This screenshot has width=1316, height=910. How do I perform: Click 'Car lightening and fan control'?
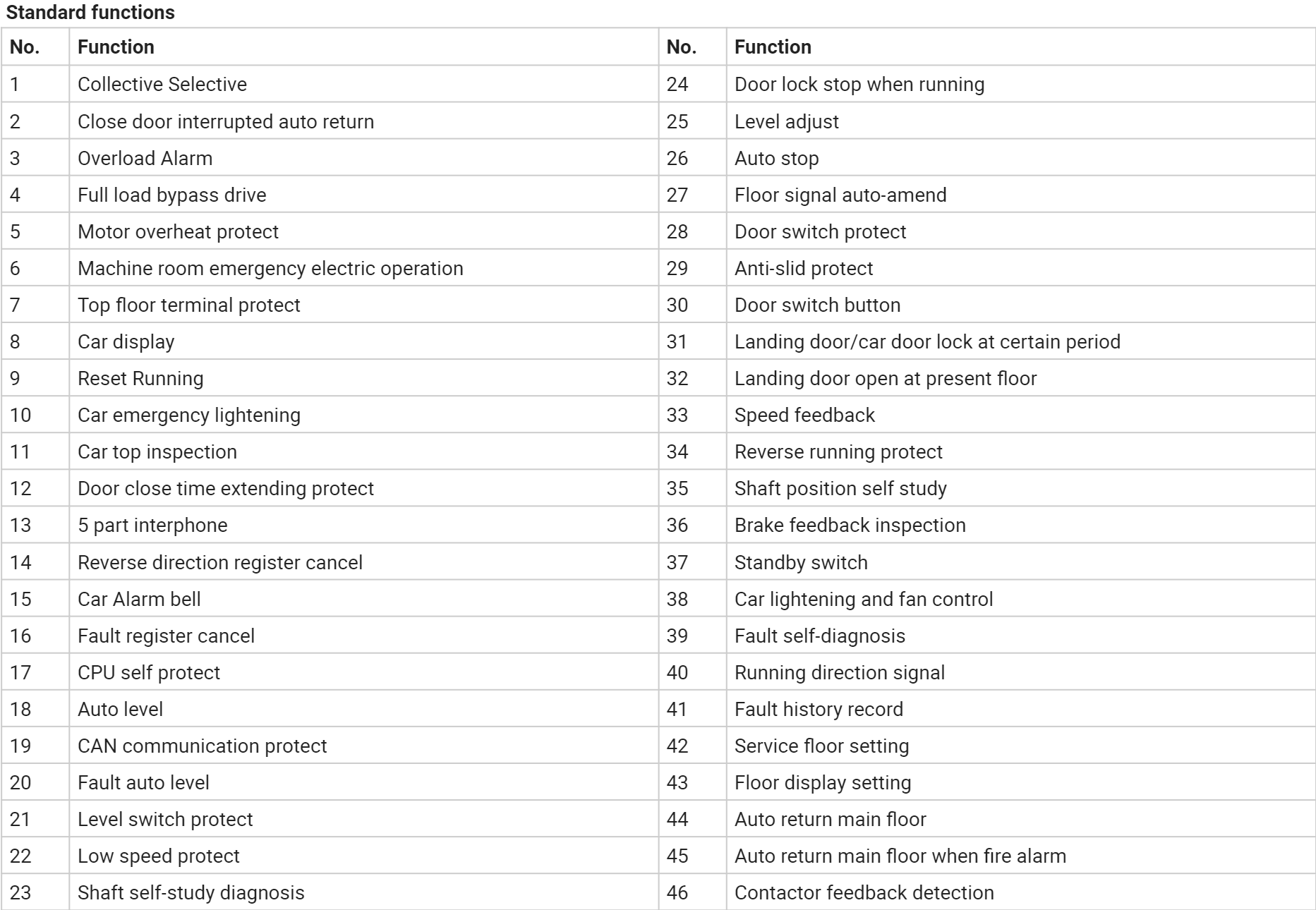[864, 600]
